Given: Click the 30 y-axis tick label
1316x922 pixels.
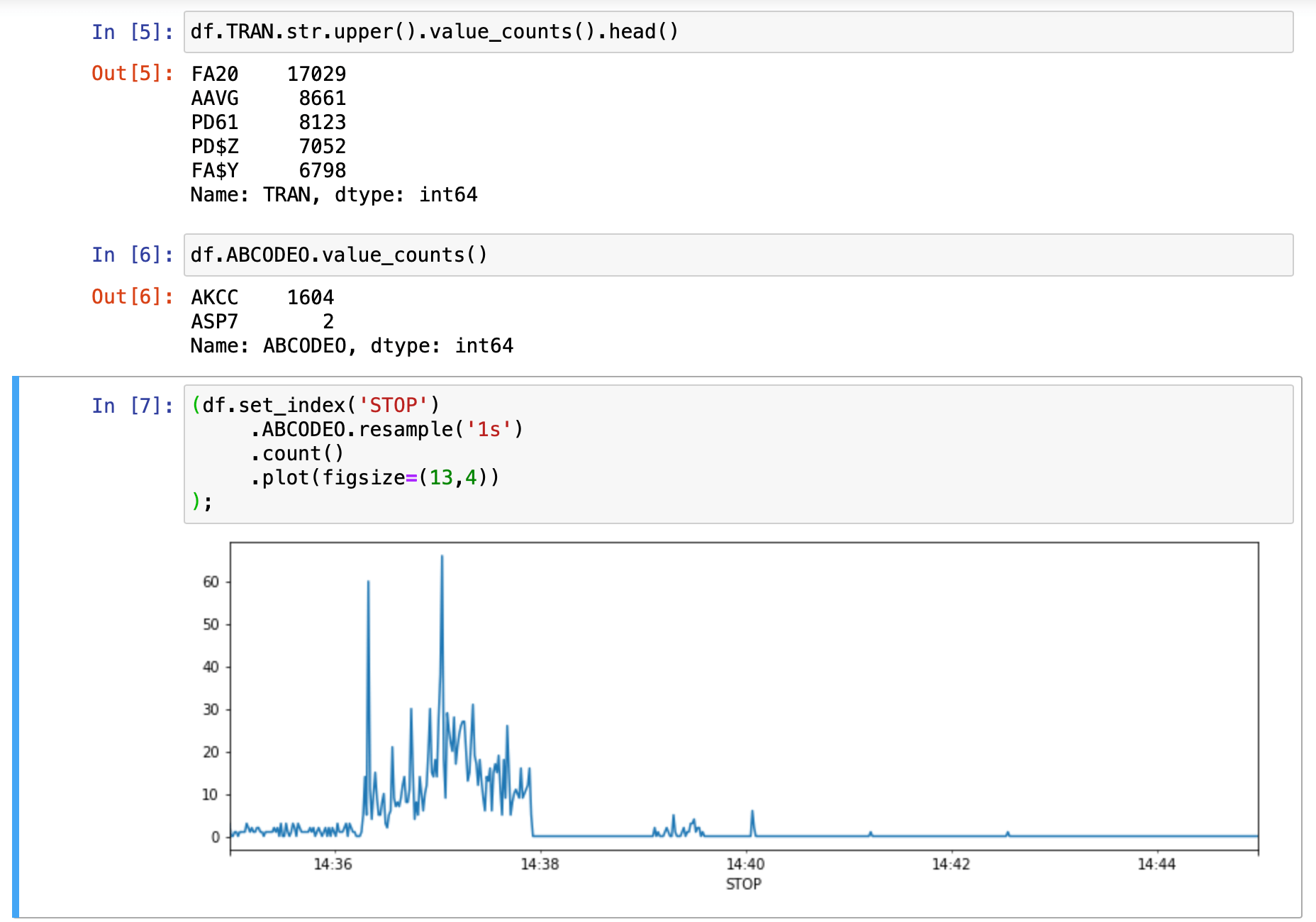Looking at the screenshot, I should click(x=211, y=709).
